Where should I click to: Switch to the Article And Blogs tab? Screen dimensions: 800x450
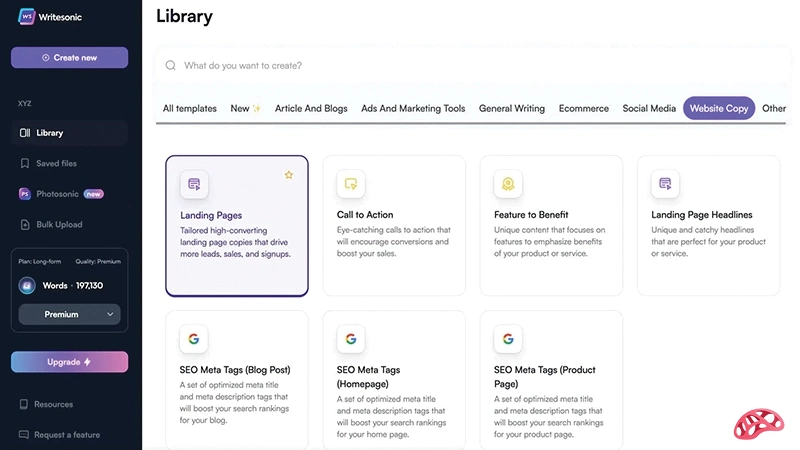coord(311,109)
